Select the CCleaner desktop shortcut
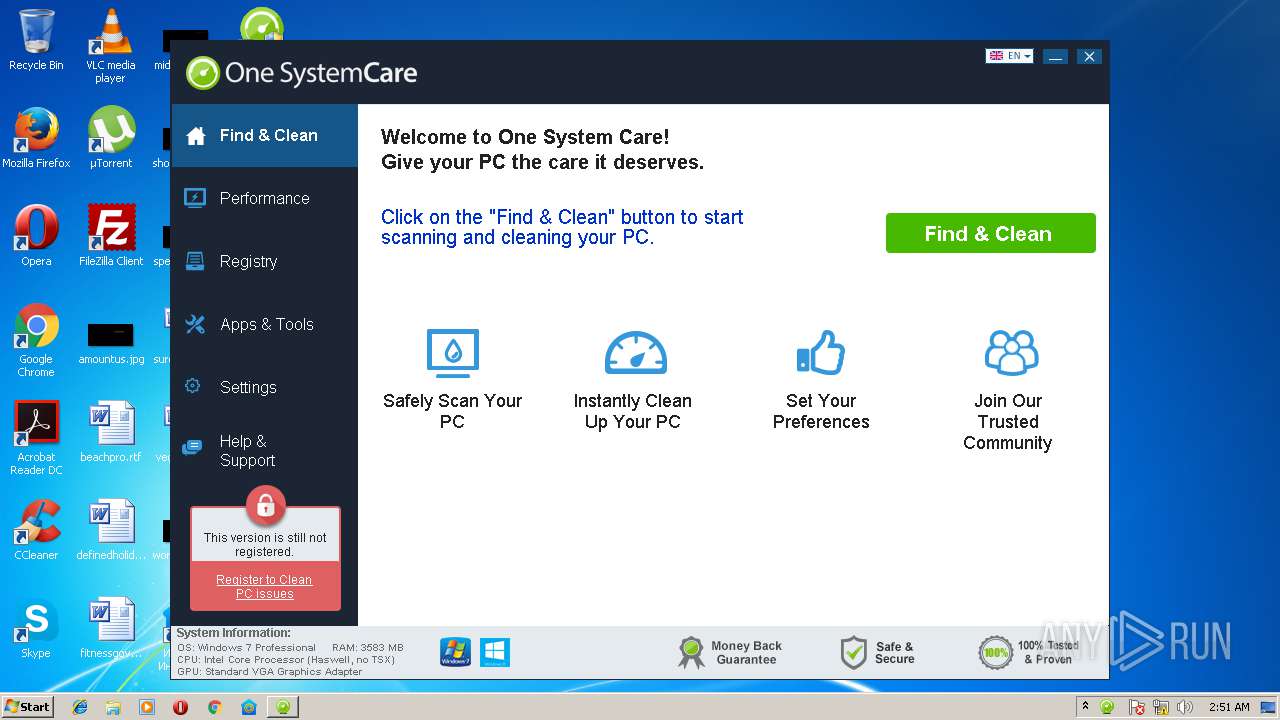The height and width of the screenshot is (720, 1280). [x=36, y=530]
